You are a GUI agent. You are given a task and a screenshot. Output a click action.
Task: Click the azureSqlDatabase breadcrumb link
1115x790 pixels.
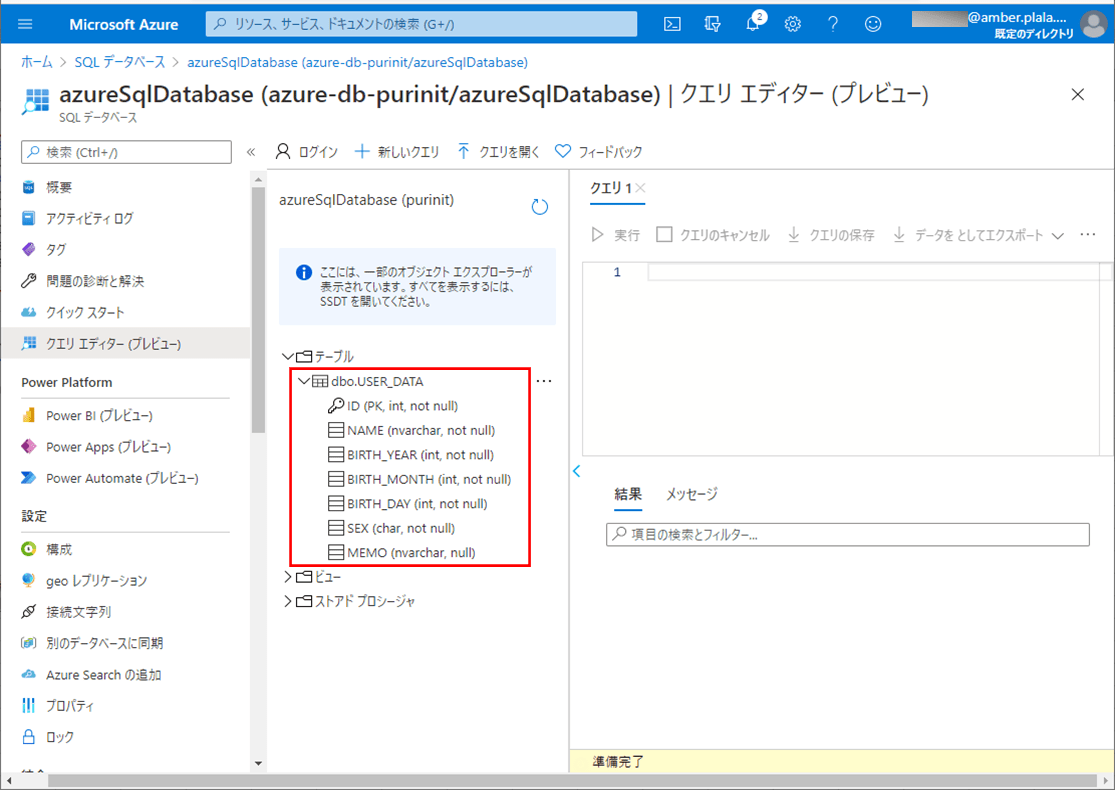(358, 62)
